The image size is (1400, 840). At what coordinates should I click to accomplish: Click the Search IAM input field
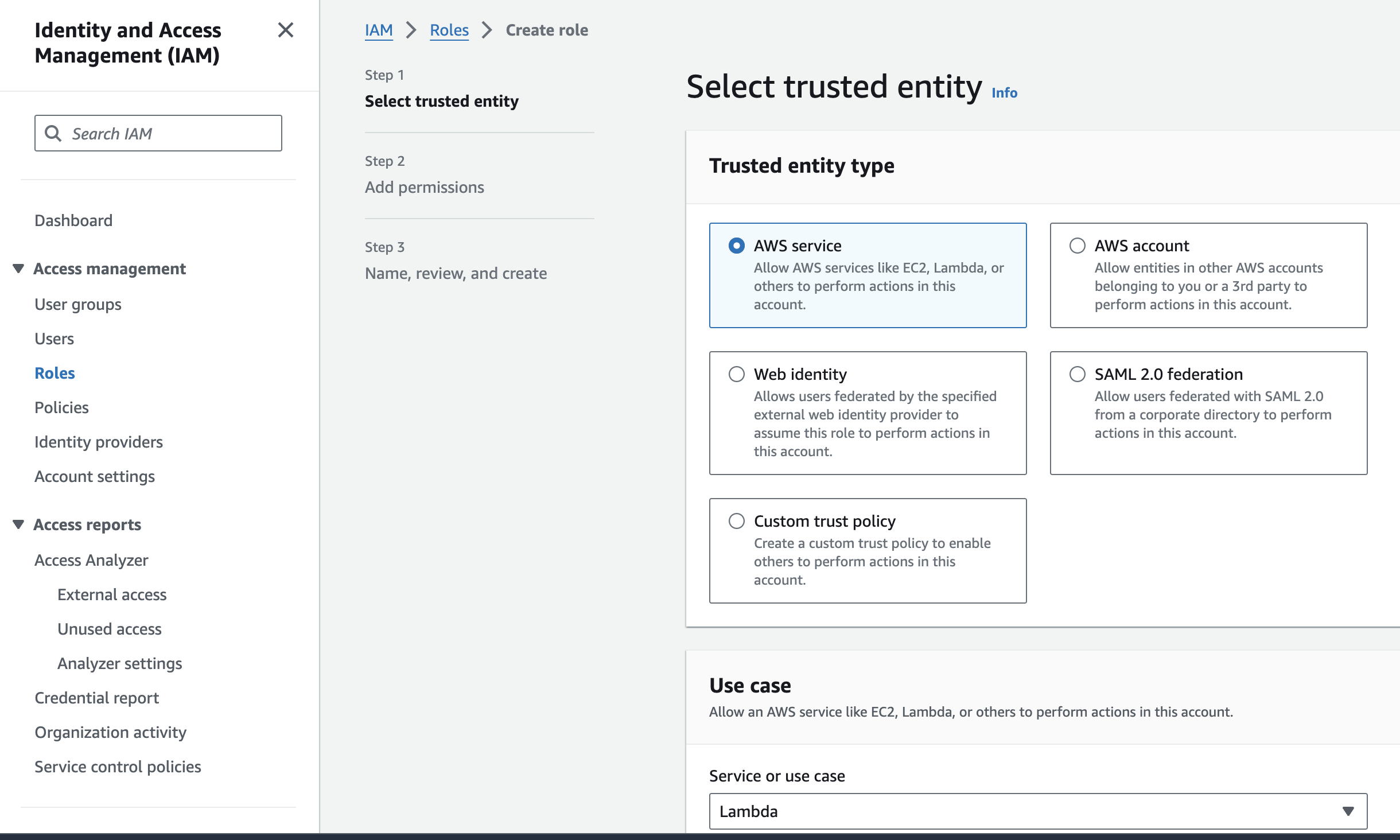coord(172,133)
